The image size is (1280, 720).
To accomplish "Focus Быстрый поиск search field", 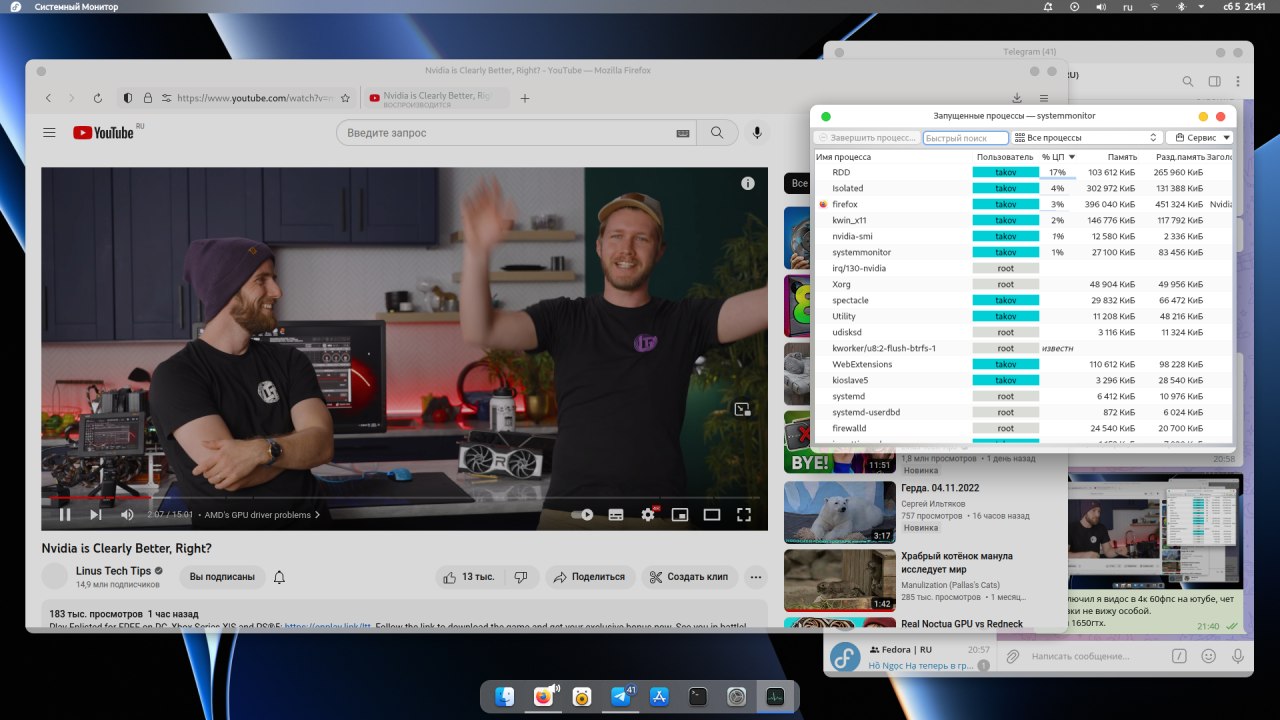I will click(x=965, y=138).
